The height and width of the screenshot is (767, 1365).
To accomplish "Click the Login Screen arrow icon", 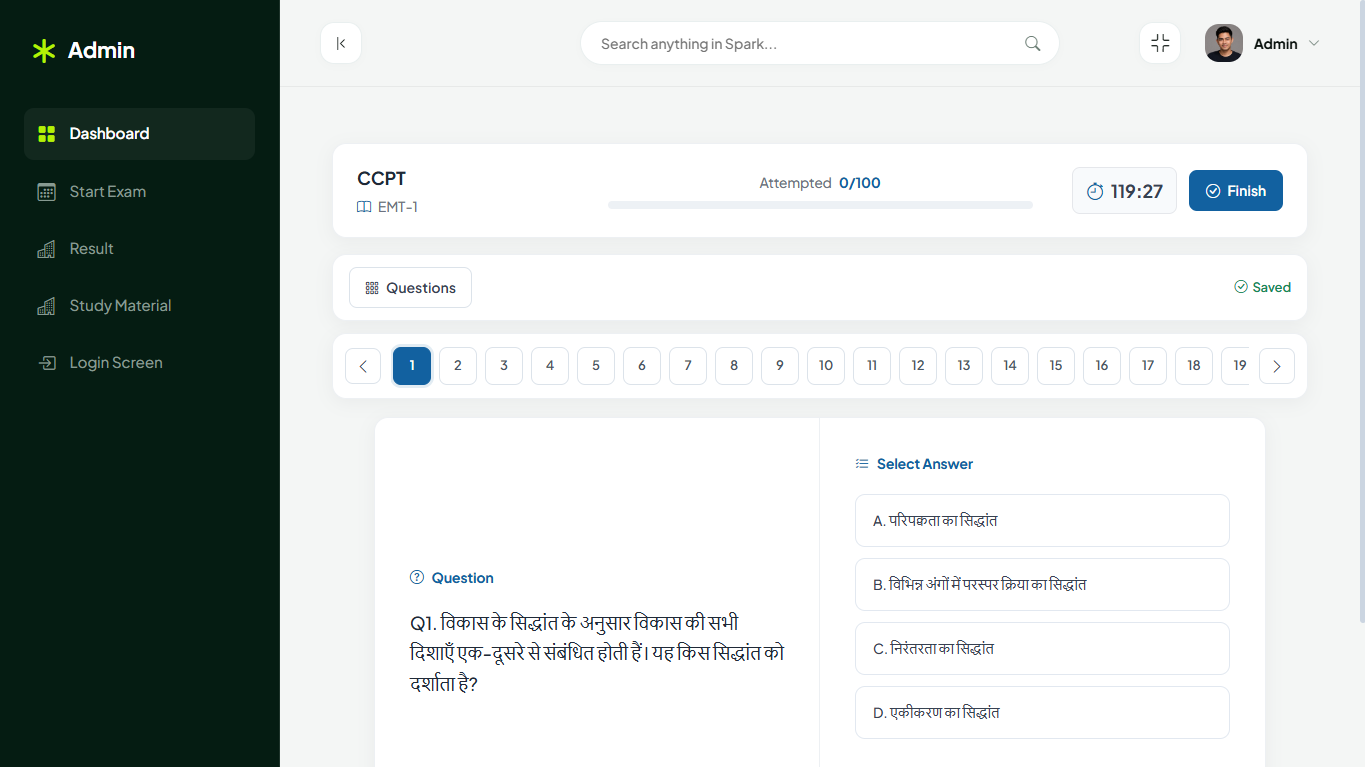I will click(x=46, y=363).
